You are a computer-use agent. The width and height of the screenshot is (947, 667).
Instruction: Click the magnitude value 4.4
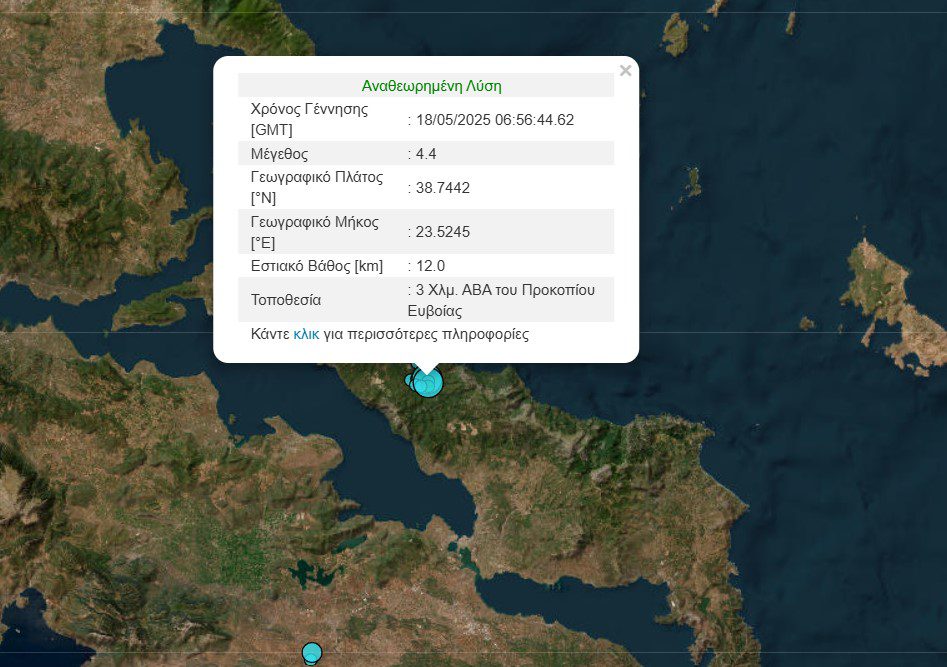[x=426, y=154]
